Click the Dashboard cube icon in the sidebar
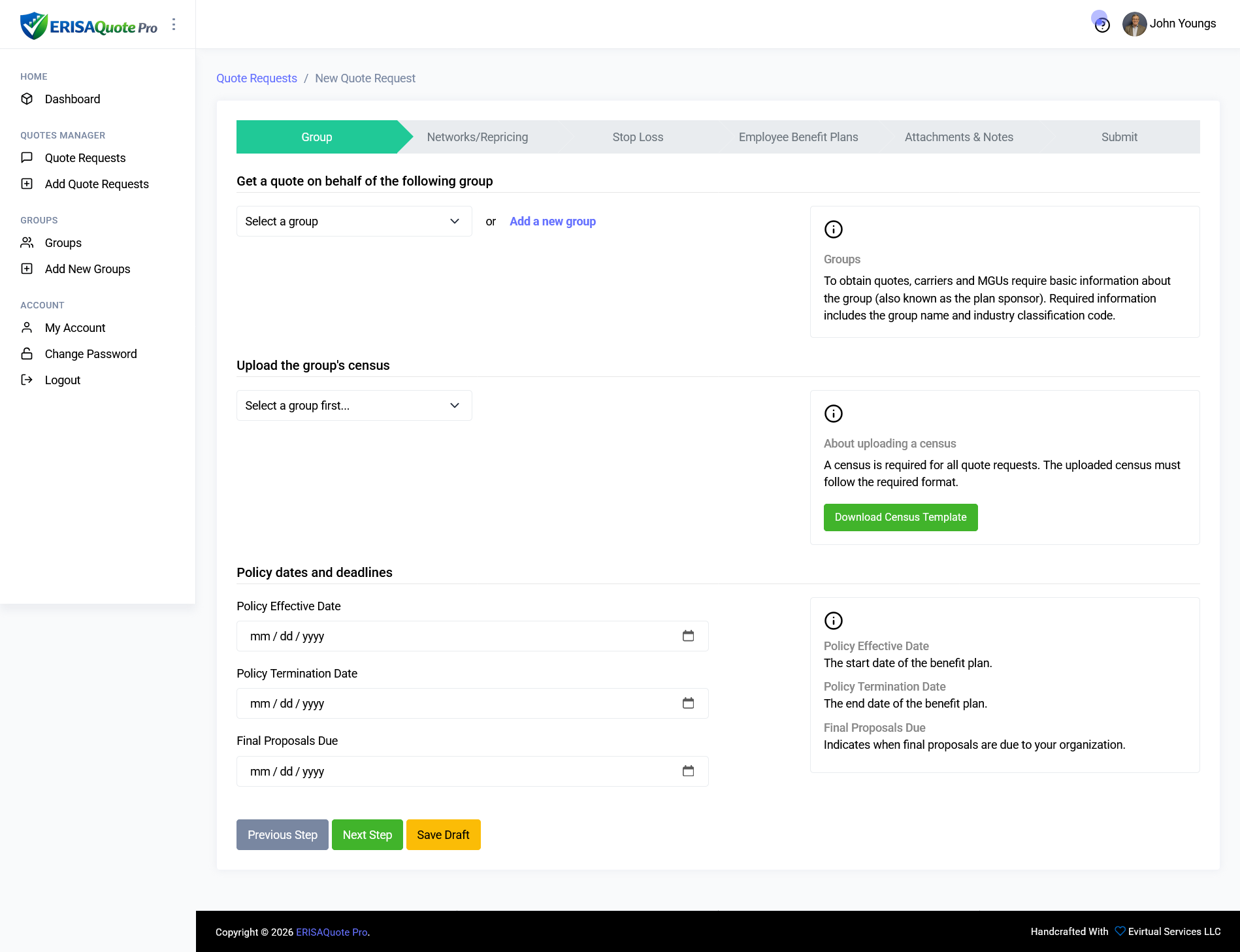The width and height of the screenshot is (1240, 952). click(27, 99)
